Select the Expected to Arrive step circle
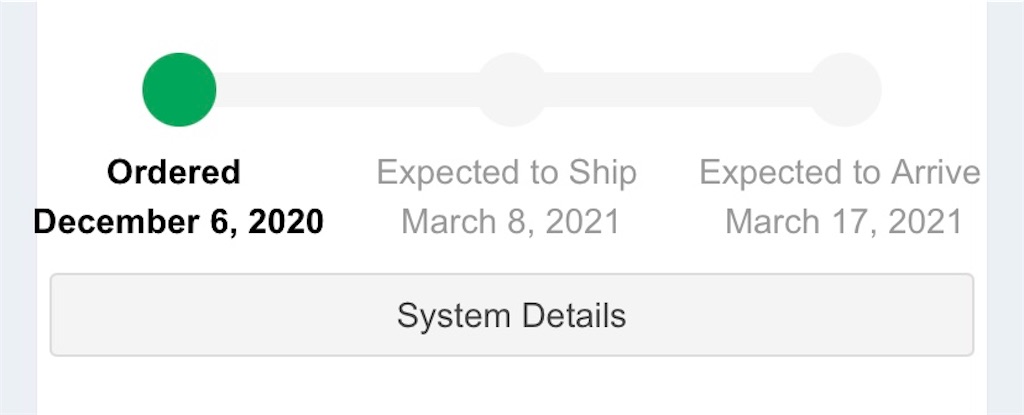The image size is (1024, 415). point(845,90)
